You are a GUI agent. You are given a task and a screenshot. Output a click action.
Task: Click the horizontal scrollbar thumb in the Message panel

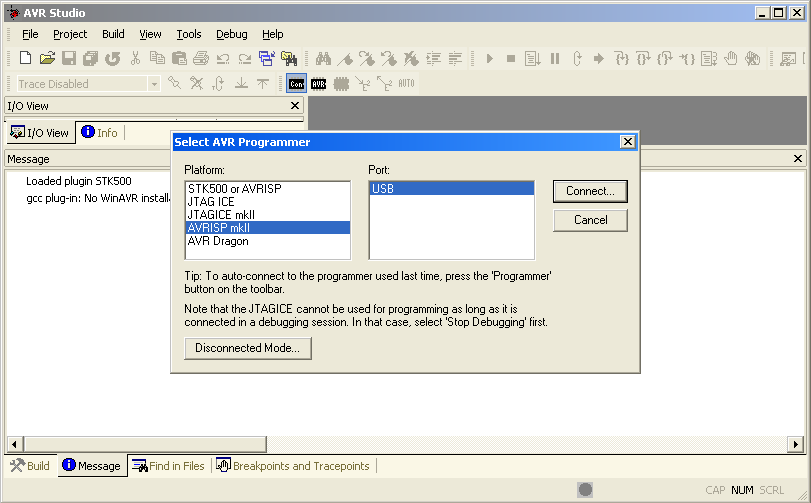(x=144, y=444)
